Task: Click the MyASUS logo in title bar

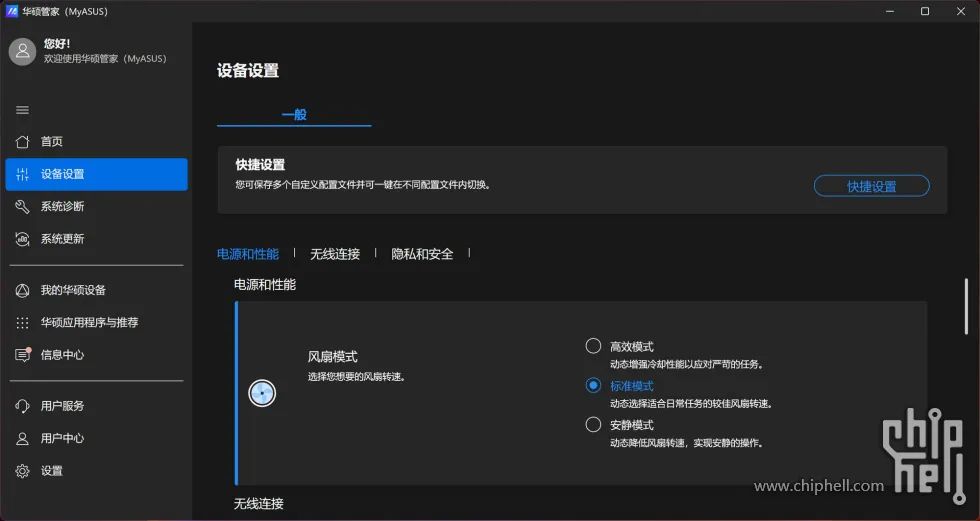Action: tap(11, 11)
